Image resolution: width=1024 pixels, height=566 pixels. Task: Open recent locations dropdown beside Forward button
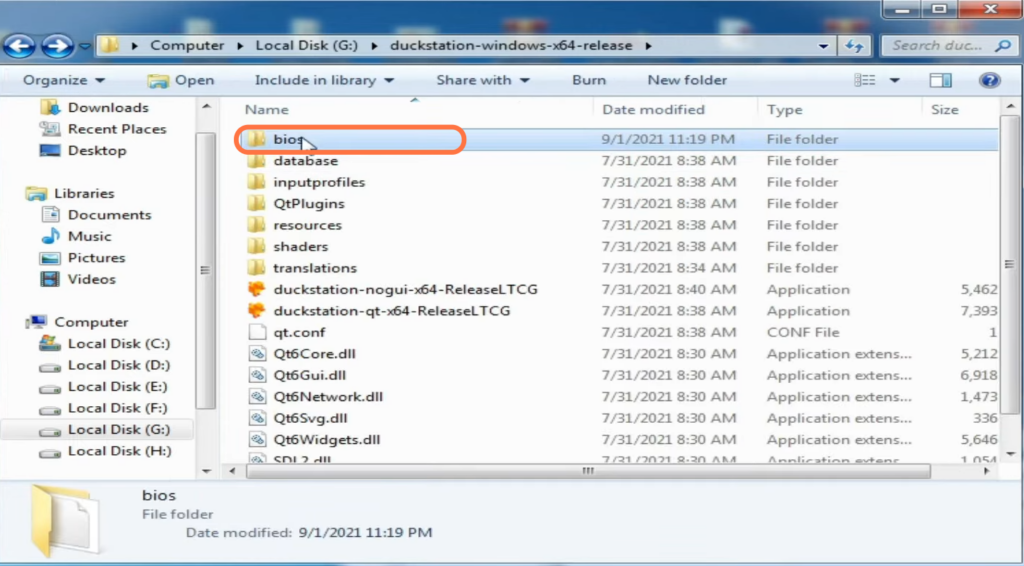(x=85, y=46)
